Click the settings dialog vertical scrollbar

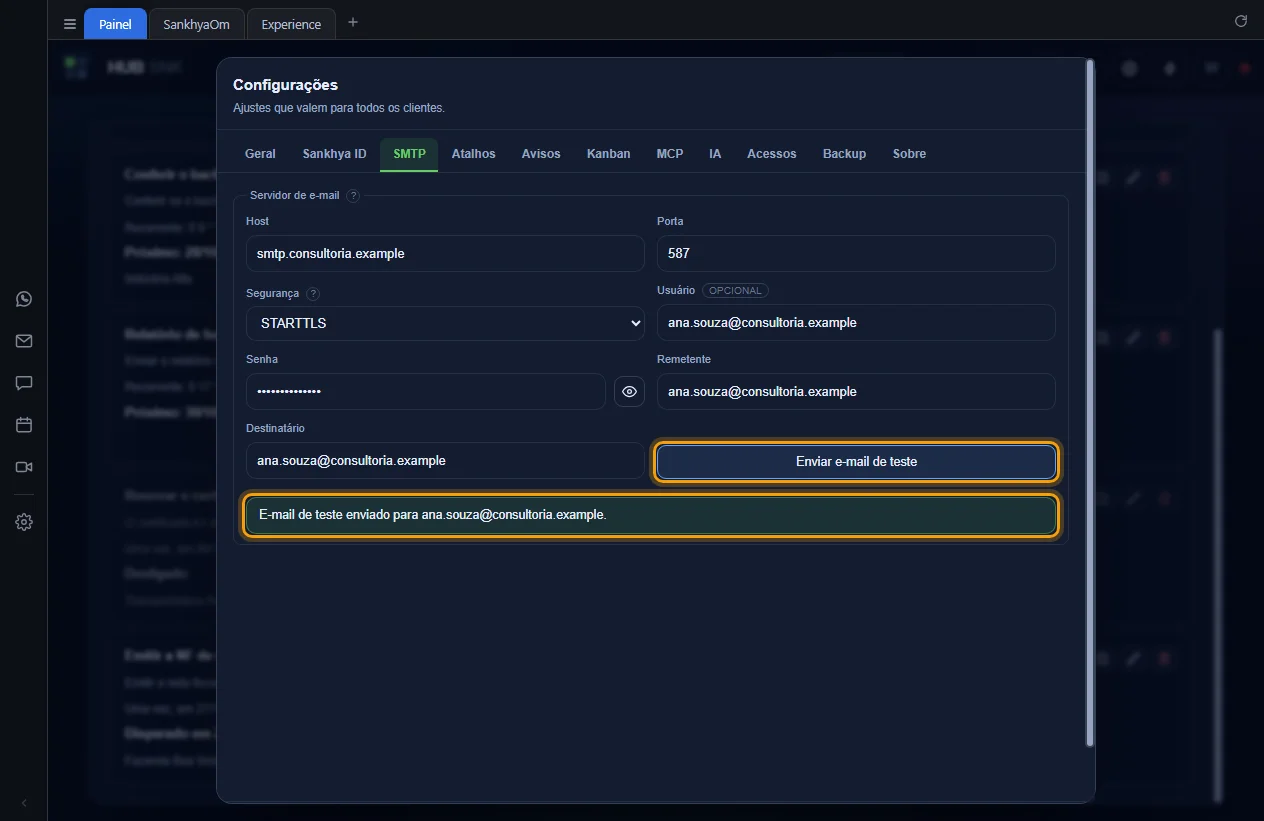[1090, 402]
